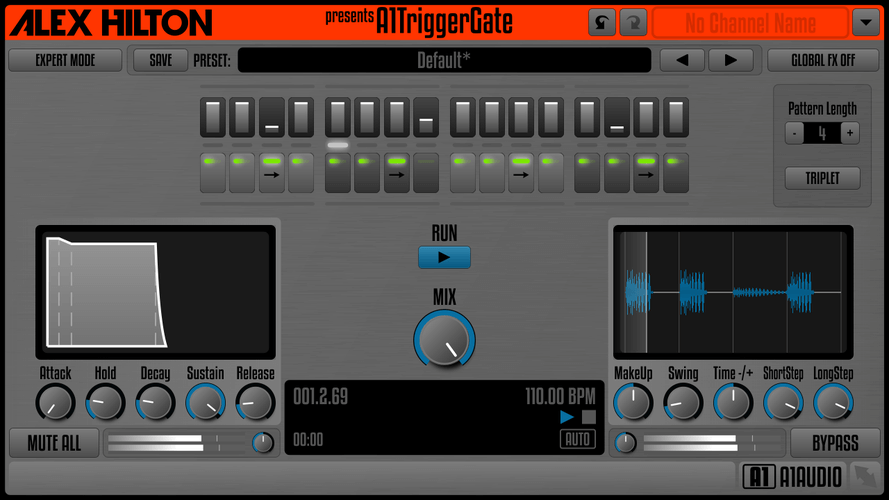Click the redo arrow icon
Image resolution: width=889 pixels, height=500 pixels.
(x=633, y=23)
